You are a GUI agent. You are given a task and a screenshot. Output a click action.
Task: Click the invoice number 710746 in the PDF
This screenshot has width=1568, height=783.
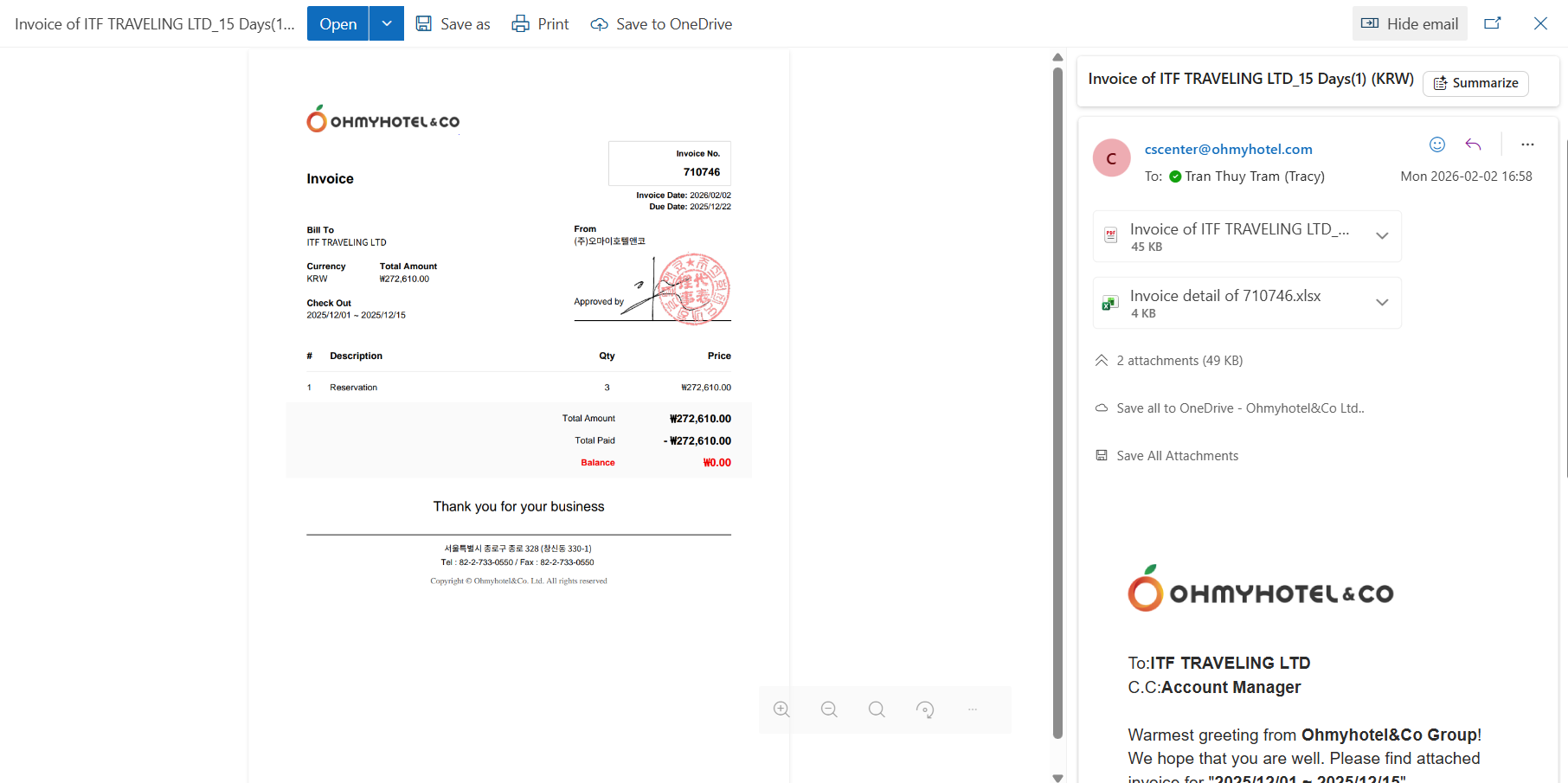702,172
